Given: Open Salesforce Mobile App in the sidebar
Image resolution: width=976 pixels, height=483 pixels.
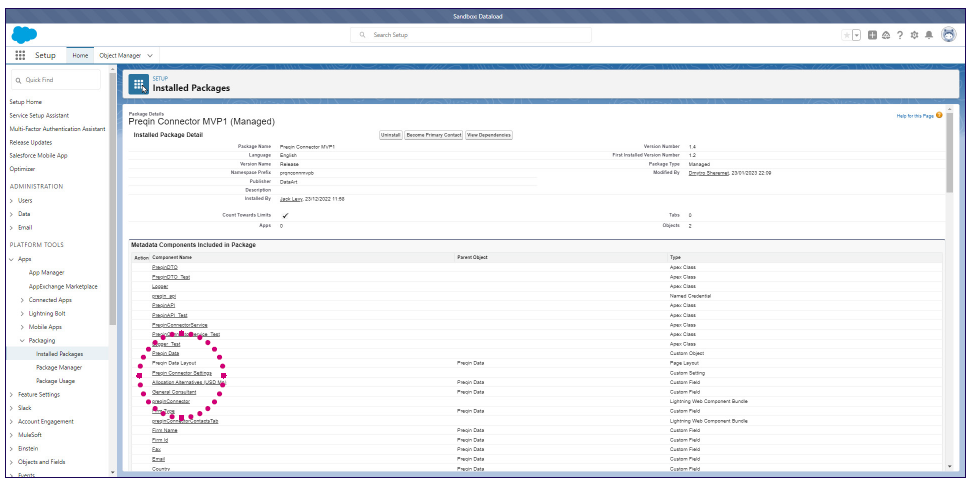Looking at the screenshot, I should pyautogui.click(x=39, y=156).
